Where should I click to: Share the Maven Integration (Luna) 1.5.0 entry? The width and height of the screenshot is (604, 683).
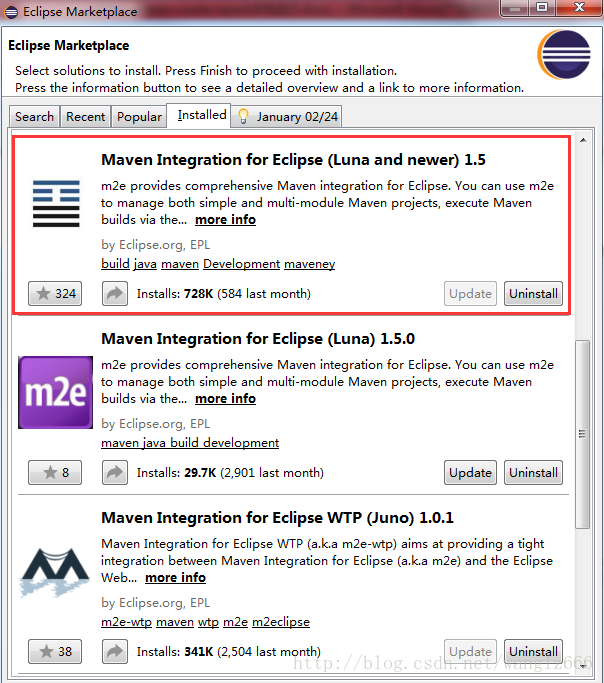[x=115, y=473]
